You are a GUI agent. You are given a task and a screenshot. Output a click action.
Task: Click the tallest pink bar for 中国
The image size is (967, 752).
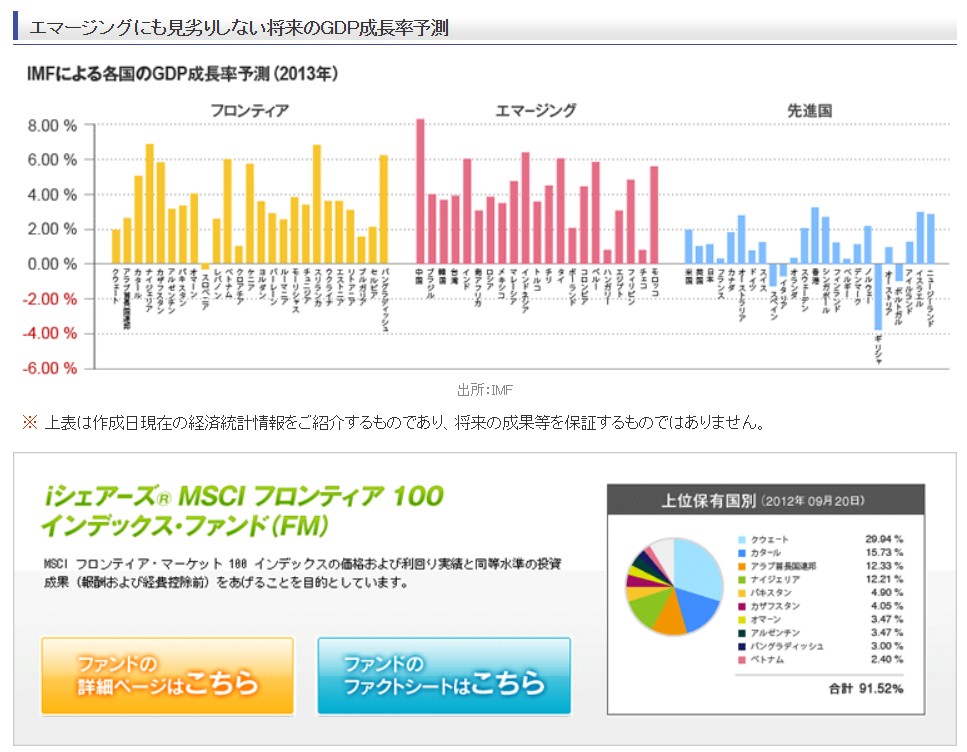(420, 191)
